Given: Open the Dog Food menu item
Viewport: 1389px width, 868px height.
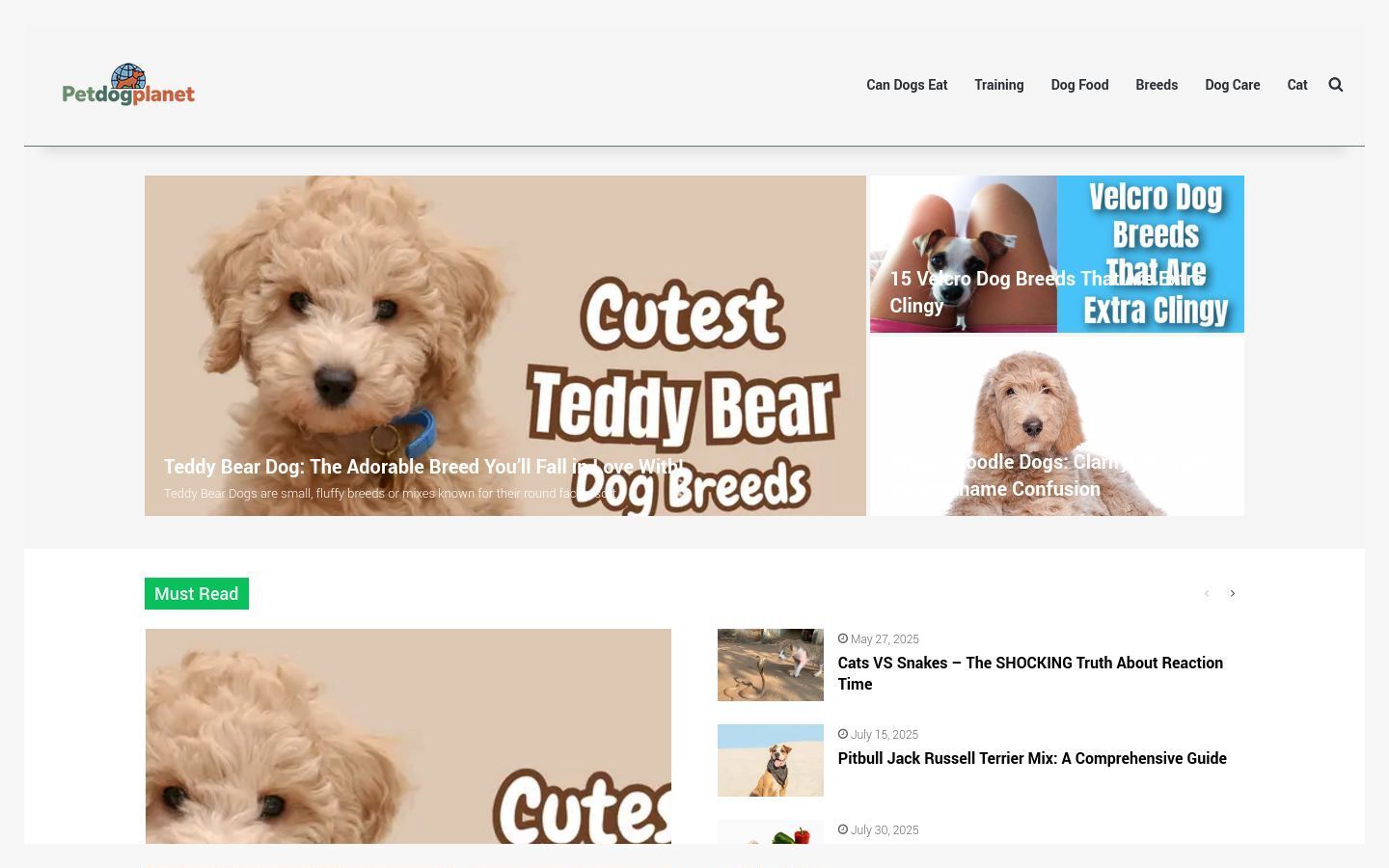Looking at the screenshot, I should (1079, 85).
